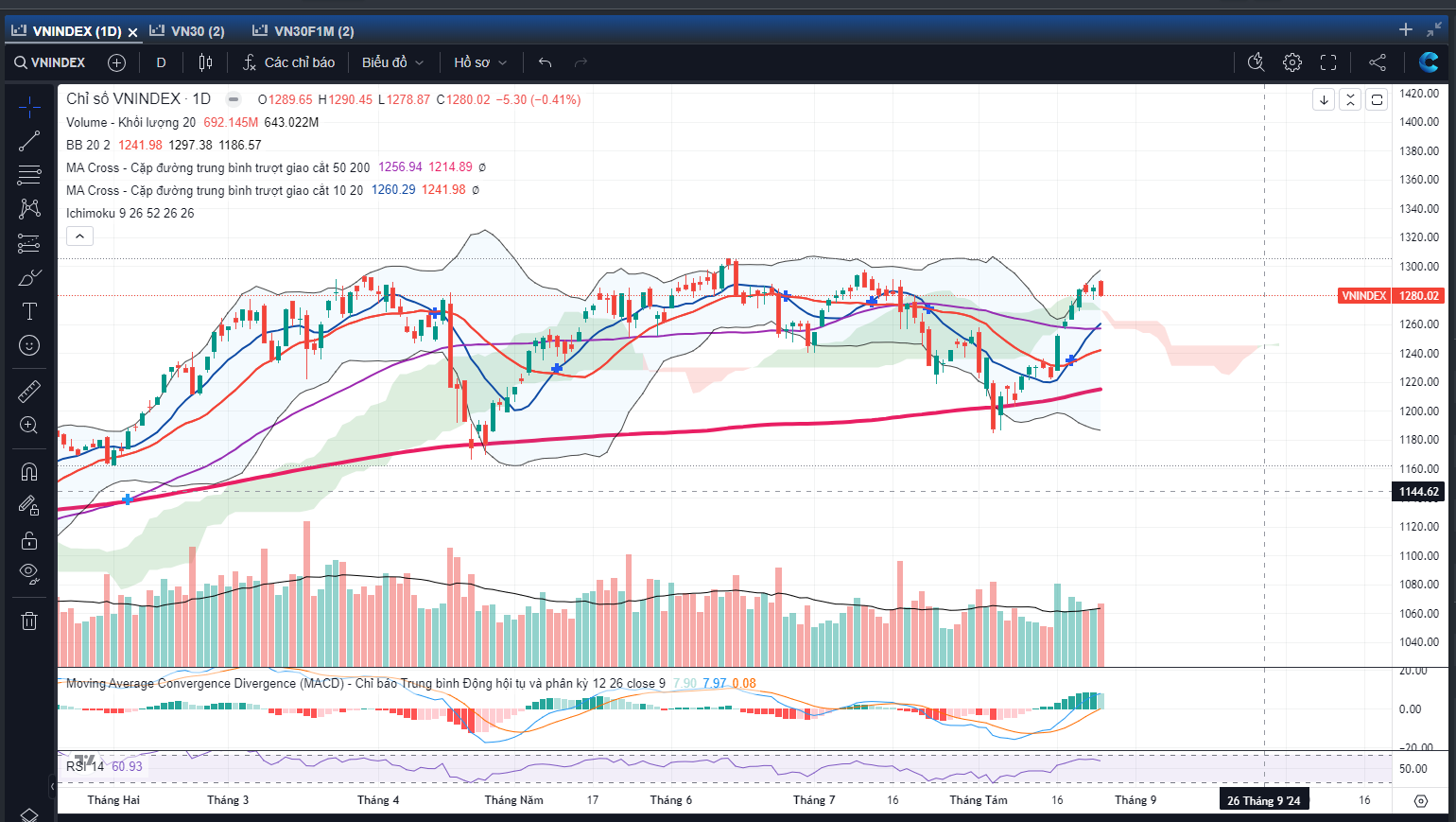Open the forecast and measurement tool
This screenshot has height=822, width=1456.
29,243
